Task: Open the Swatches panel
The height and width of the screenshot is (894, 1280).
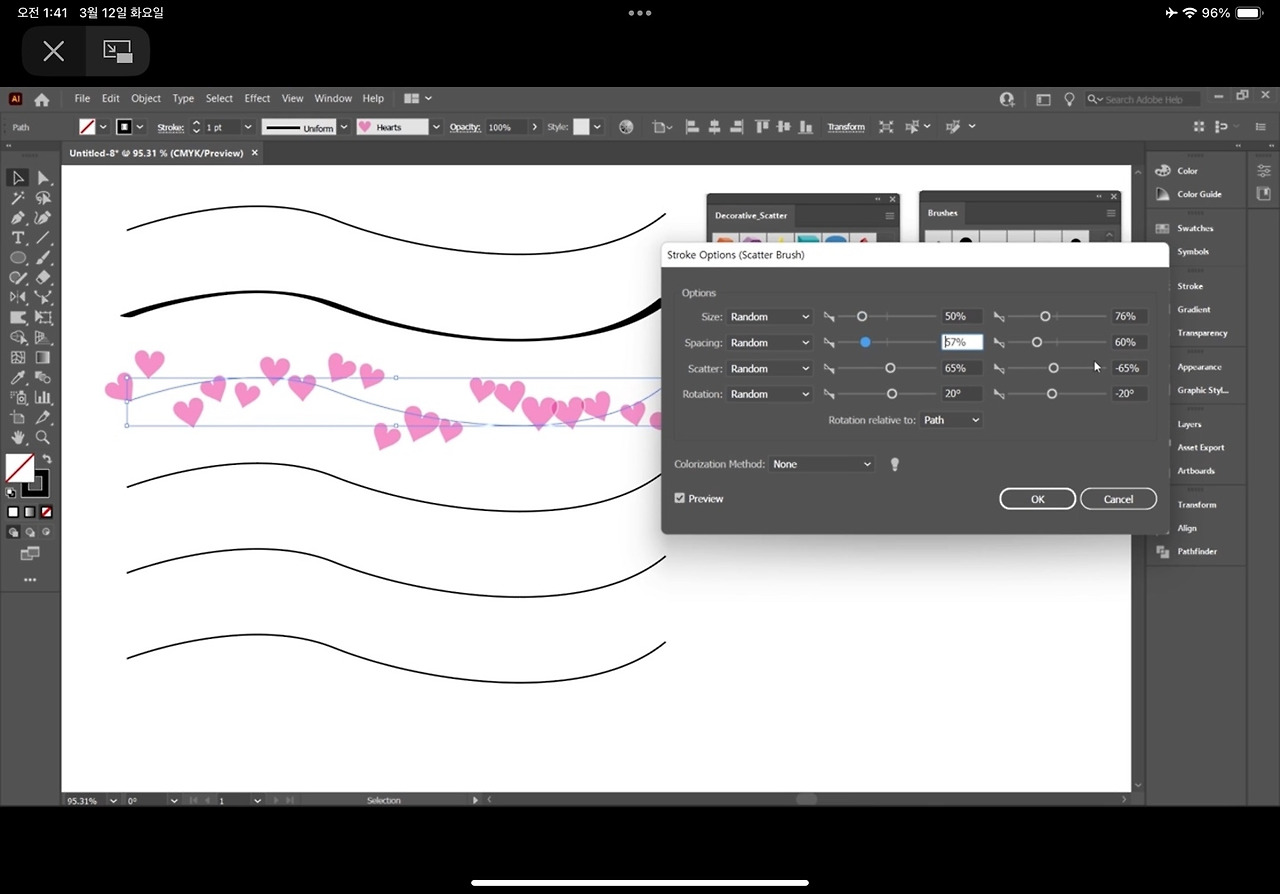Action: point(1195,229)
